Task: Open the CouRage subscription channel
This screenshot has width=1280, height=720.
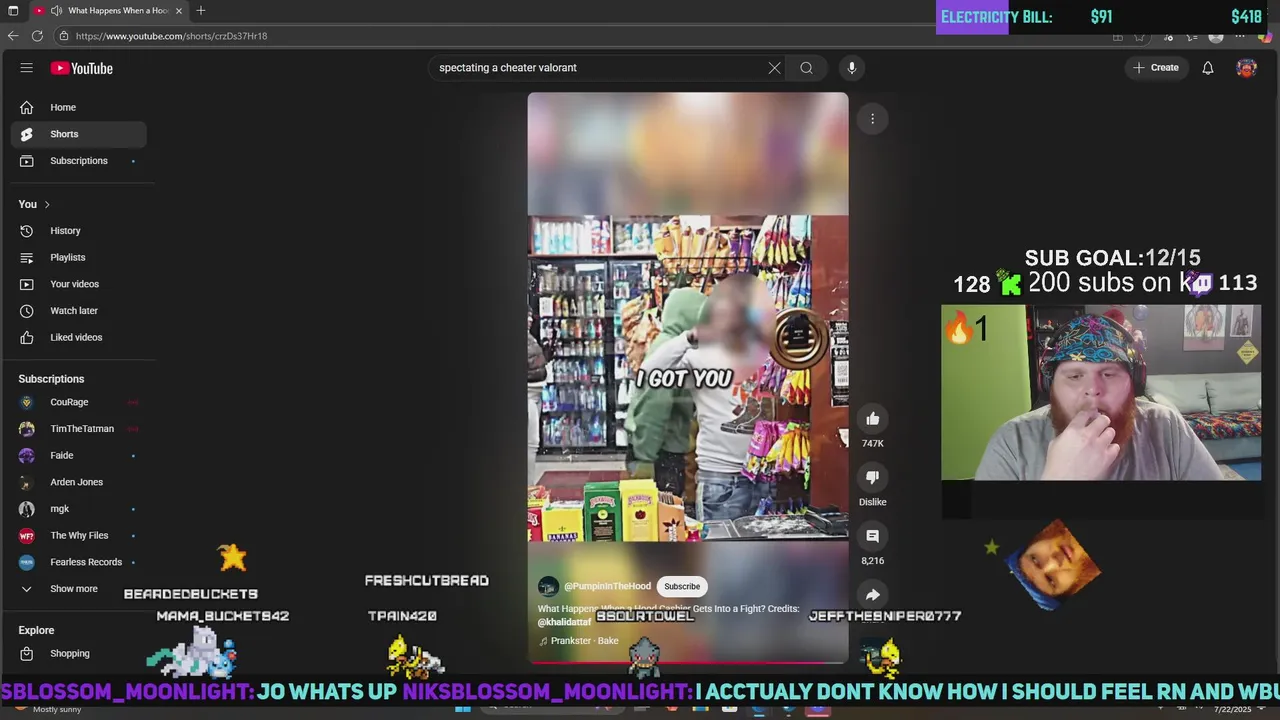Action: (79, 402)
